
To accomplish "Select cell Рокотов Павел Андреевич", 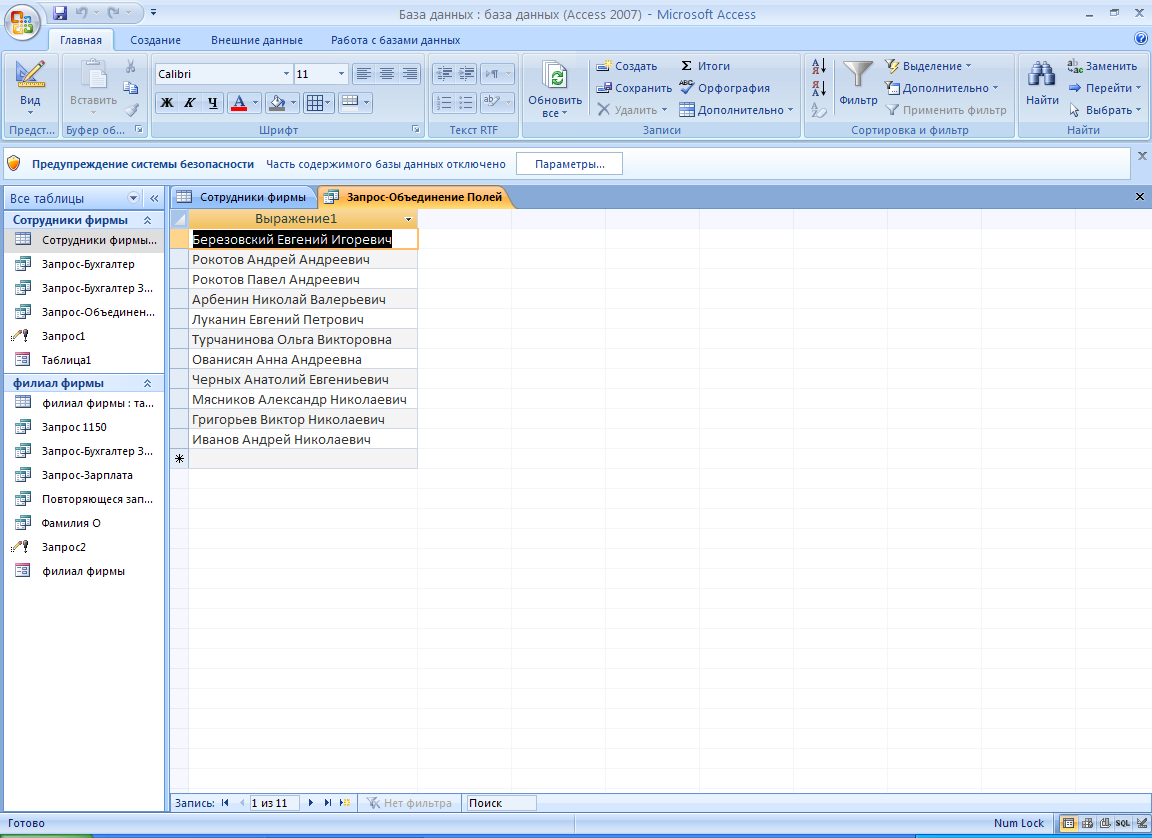I will point(303,280).
